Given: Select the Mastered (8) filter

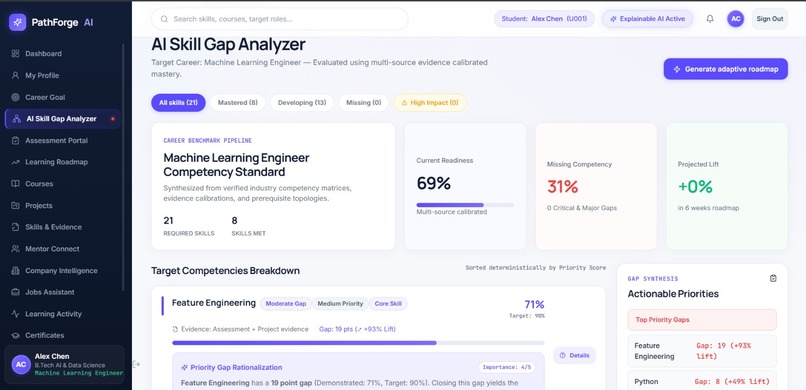Looking at the screenshot, I should tap(237, 103).
